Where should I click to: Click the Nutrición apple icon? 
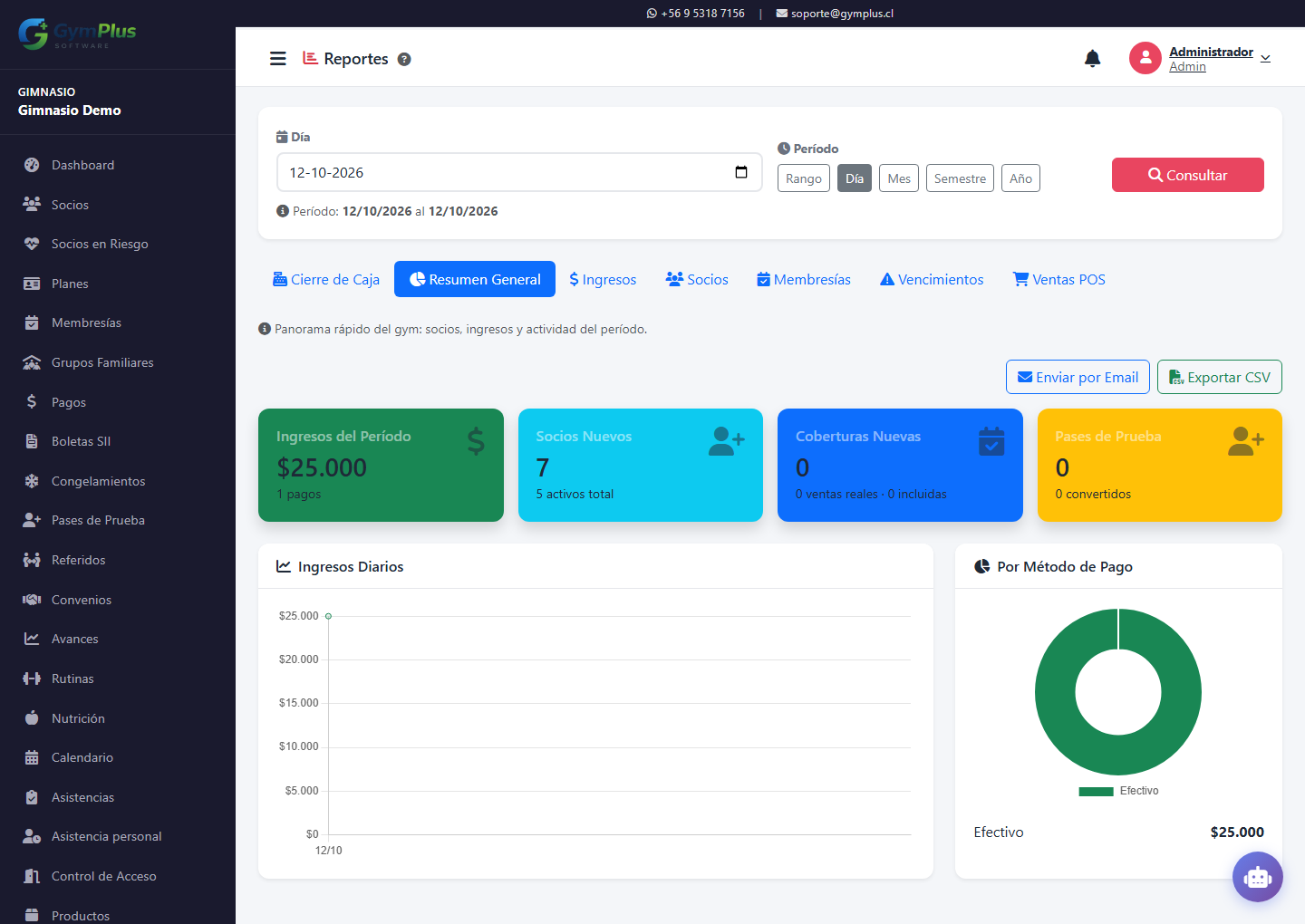point(32,717)
